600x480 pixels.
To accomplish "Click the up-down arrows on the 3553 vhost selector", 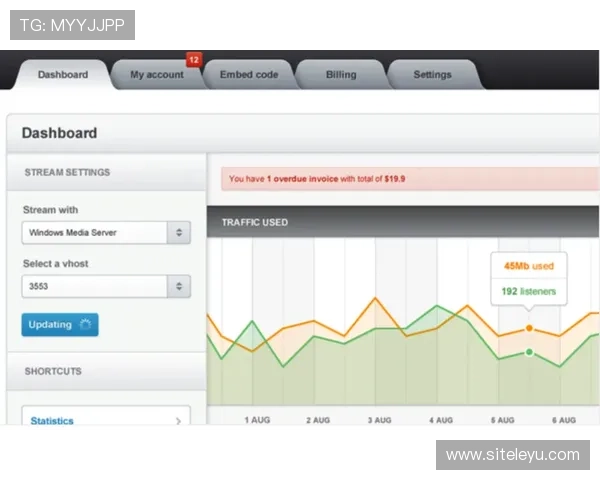I will tap(179, 286).
